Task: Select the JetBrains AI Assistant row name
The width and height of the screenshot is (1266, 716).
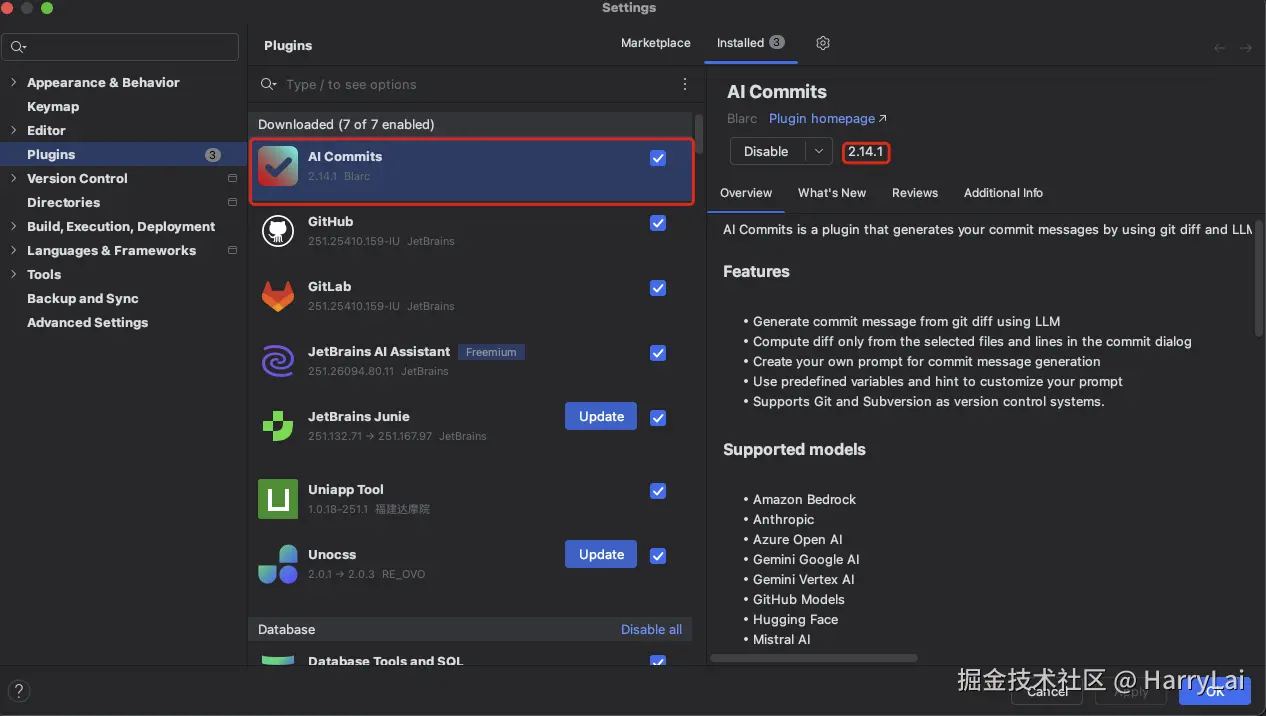Action: 379,352
